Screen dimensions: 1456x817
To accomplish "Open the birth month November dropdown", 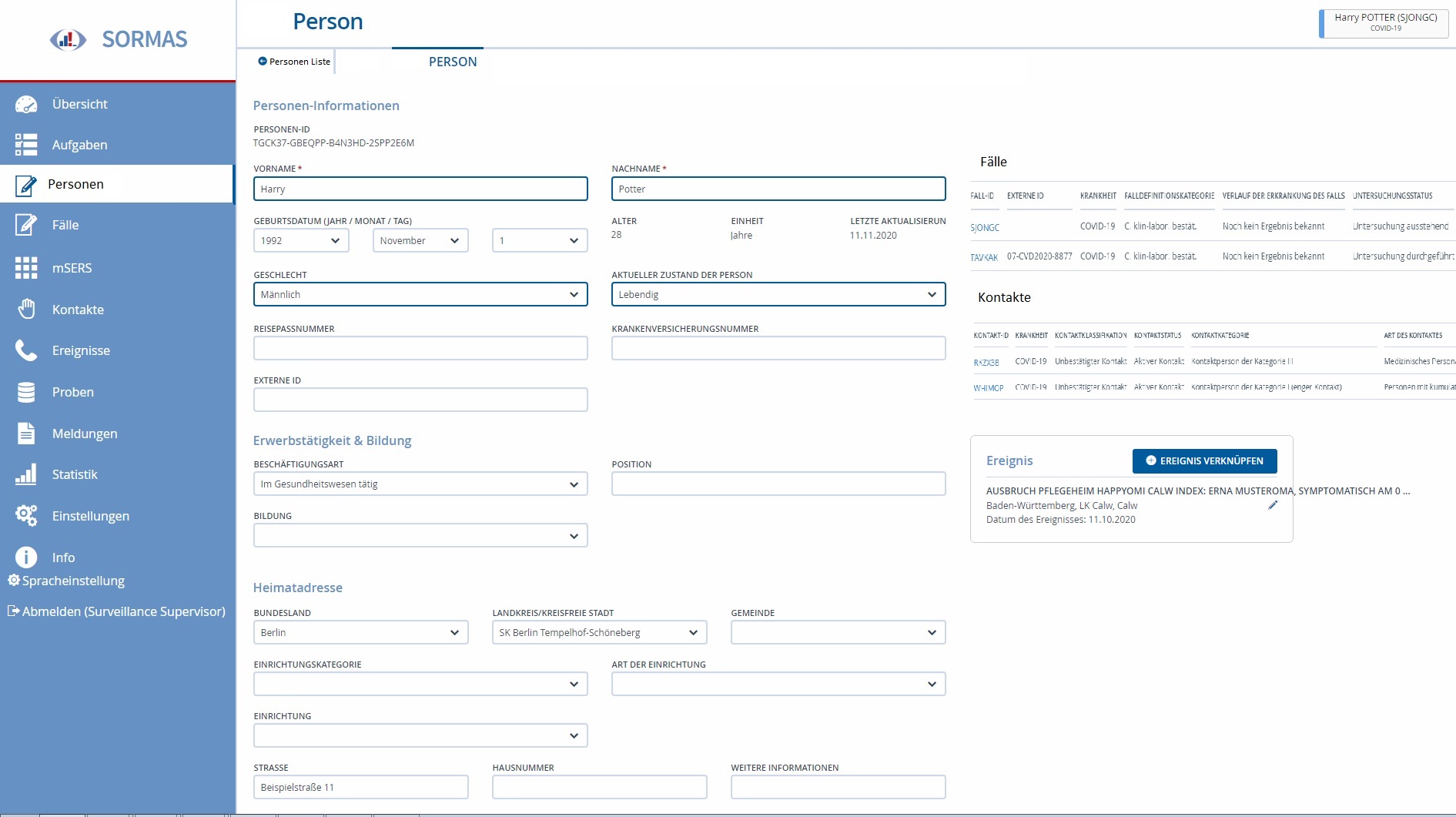I will (x=420, y=241).
